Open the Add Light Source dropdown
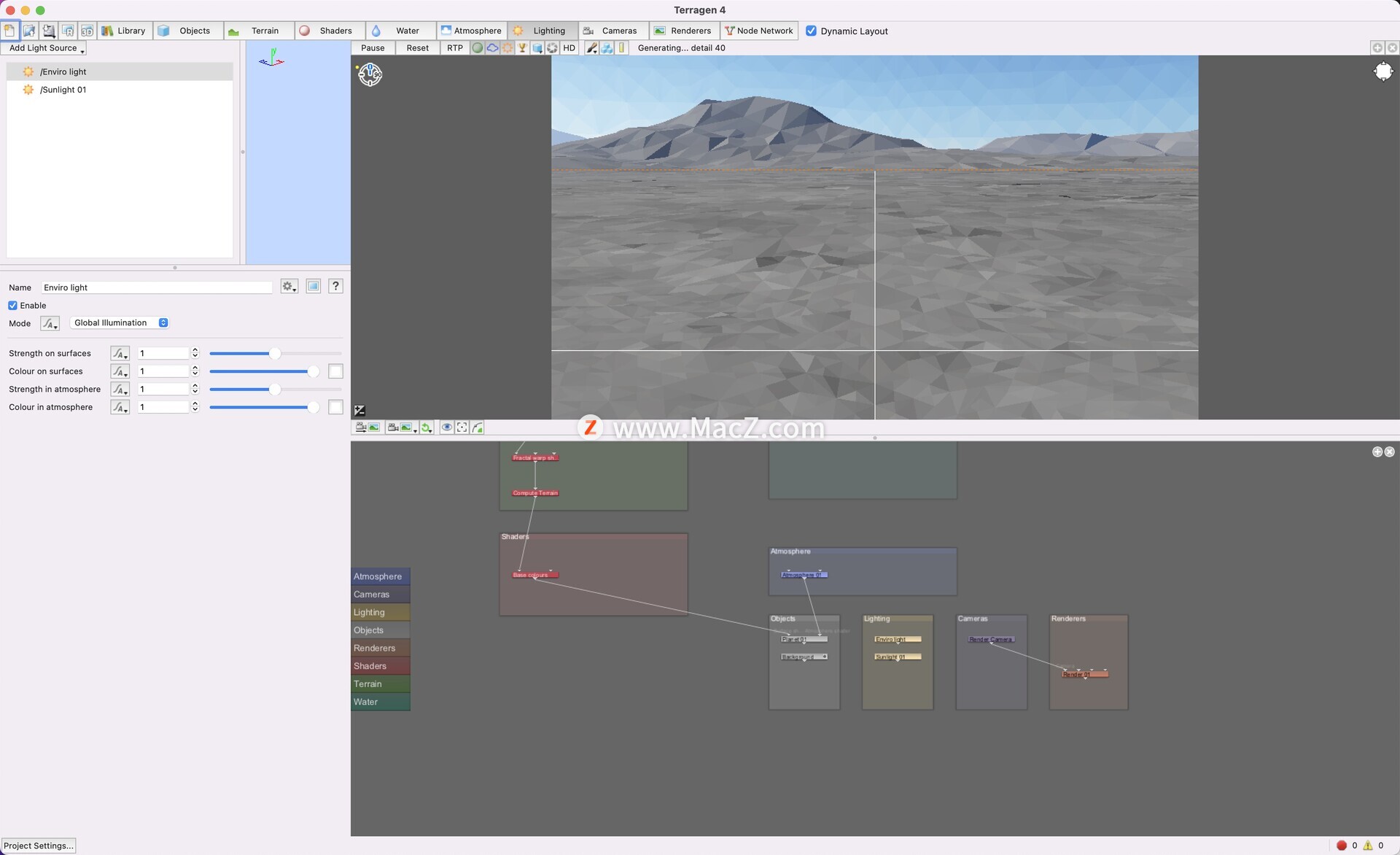 click(x=44, y=48)
